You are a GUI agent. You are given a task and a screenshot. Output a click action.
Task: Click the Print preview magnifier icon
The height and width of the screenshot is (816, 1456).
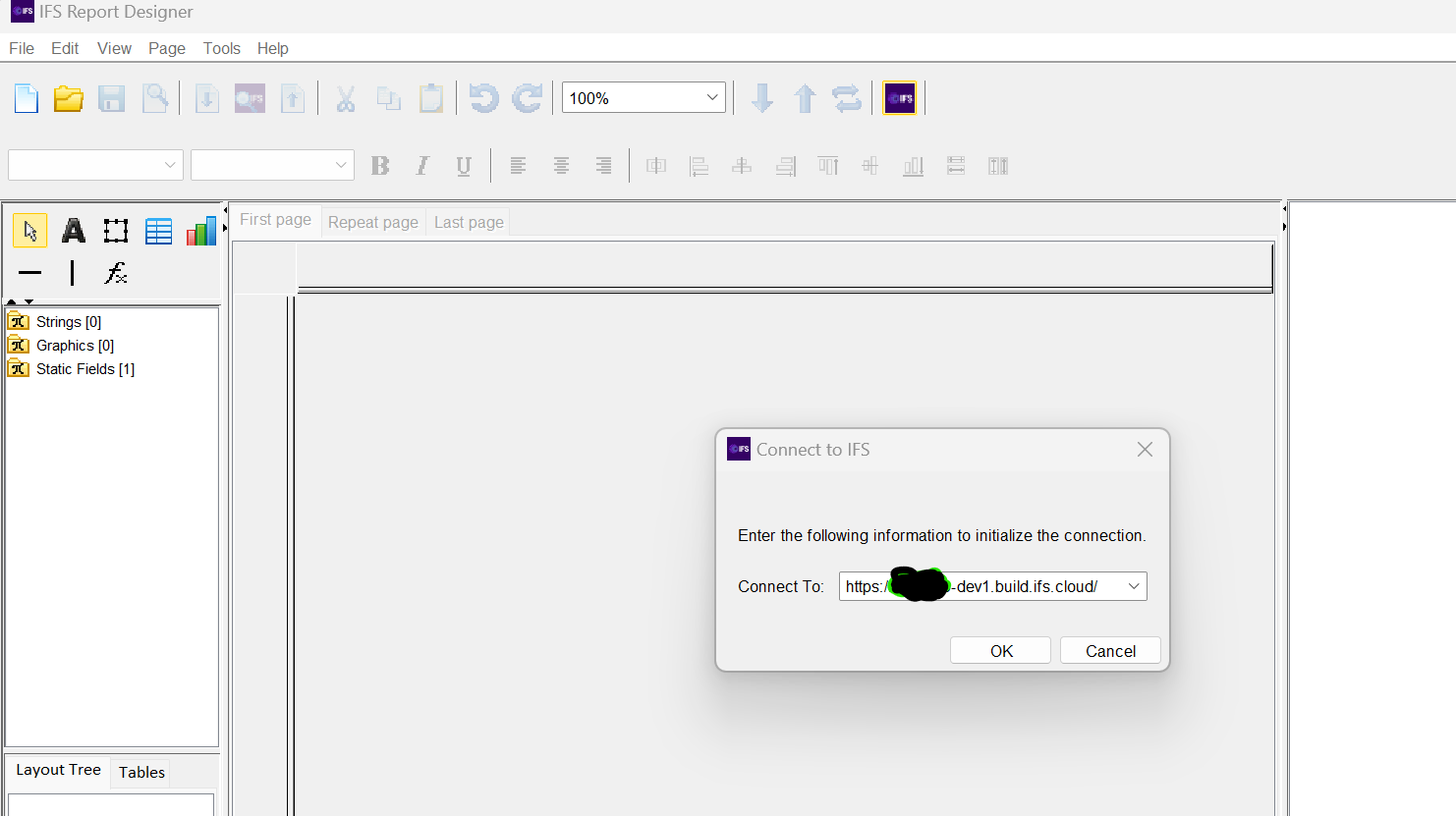point(154,98)
